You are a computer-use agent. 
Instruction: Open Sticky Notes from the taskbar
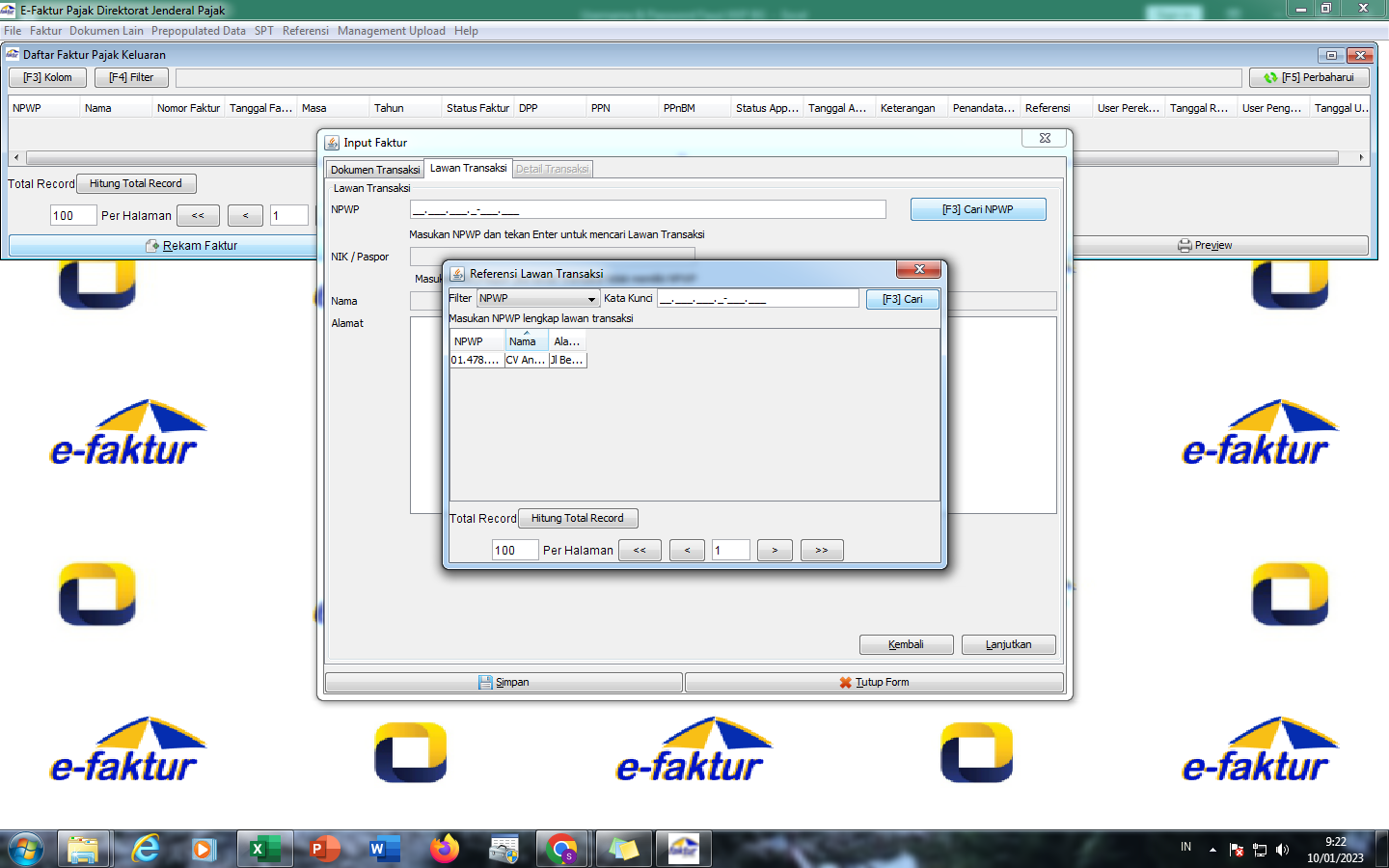[623, 849]
